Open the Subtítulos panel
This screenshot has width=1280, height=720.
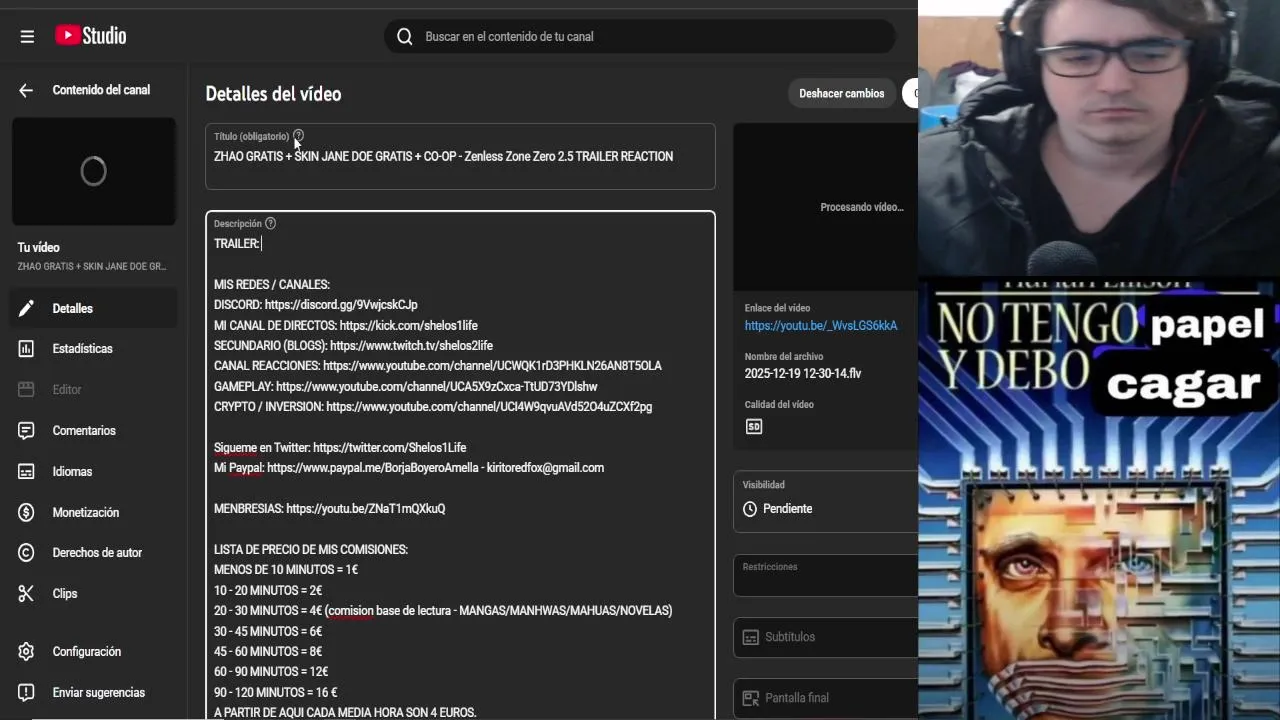[x=825, y=637]
